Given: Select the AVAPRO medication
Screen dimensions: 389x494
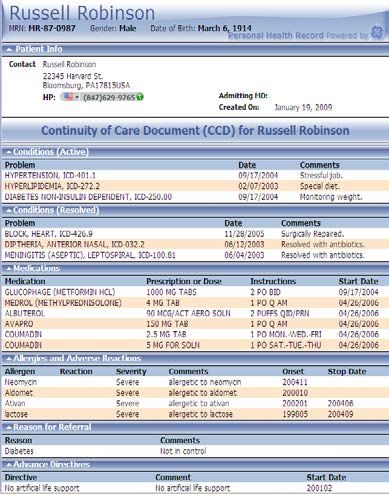Looking at the screenshot, I should (x=19, y=324).
